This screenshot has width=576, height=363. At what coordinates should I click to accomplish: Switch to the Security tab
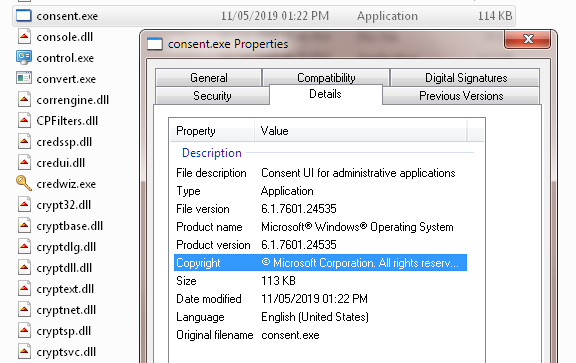(x=212, y=96)
